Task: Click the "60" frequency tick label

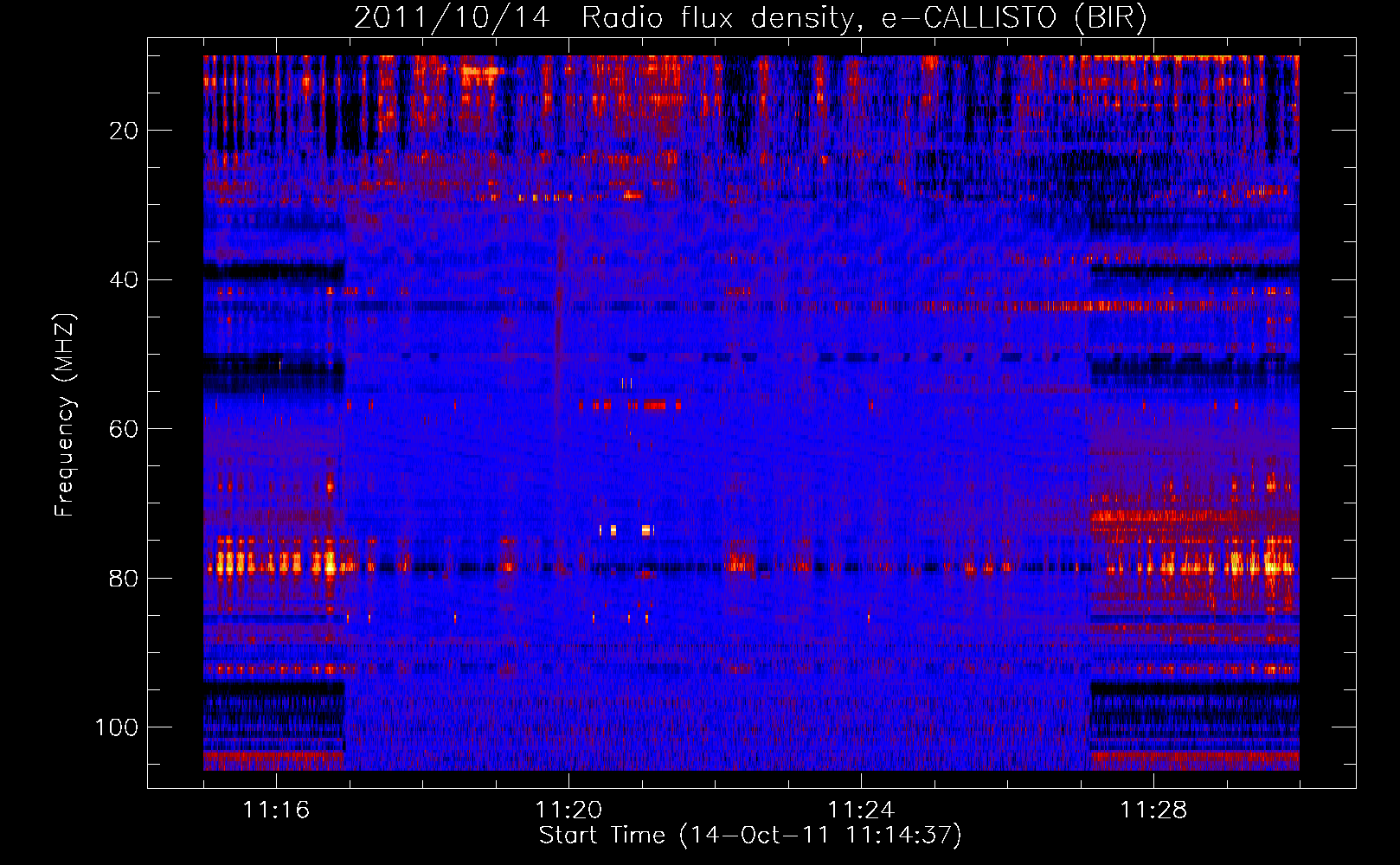Action: [x=124, y=429]
